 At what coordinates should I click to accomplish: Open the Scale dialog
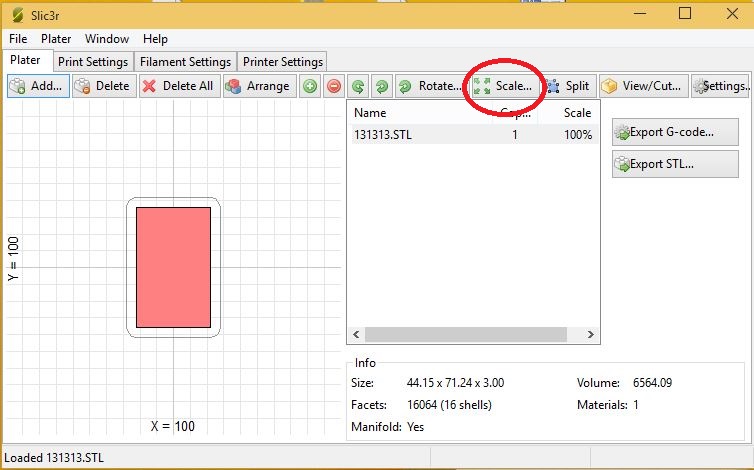(503, 86)
